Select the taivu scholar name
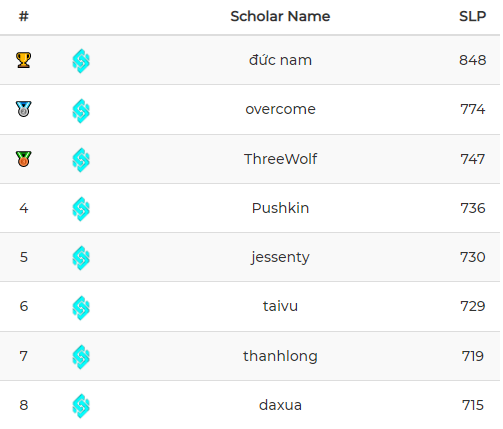Viewport: 503px width, 429px height. coord(280,306)
